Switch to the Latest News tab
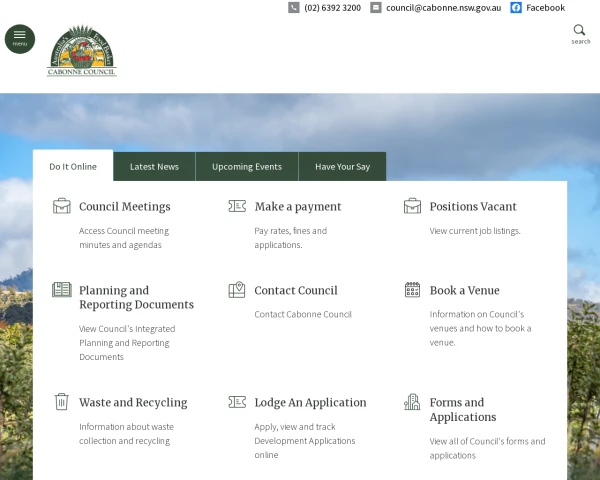600x480 pixels. click(x=154, y=166)
